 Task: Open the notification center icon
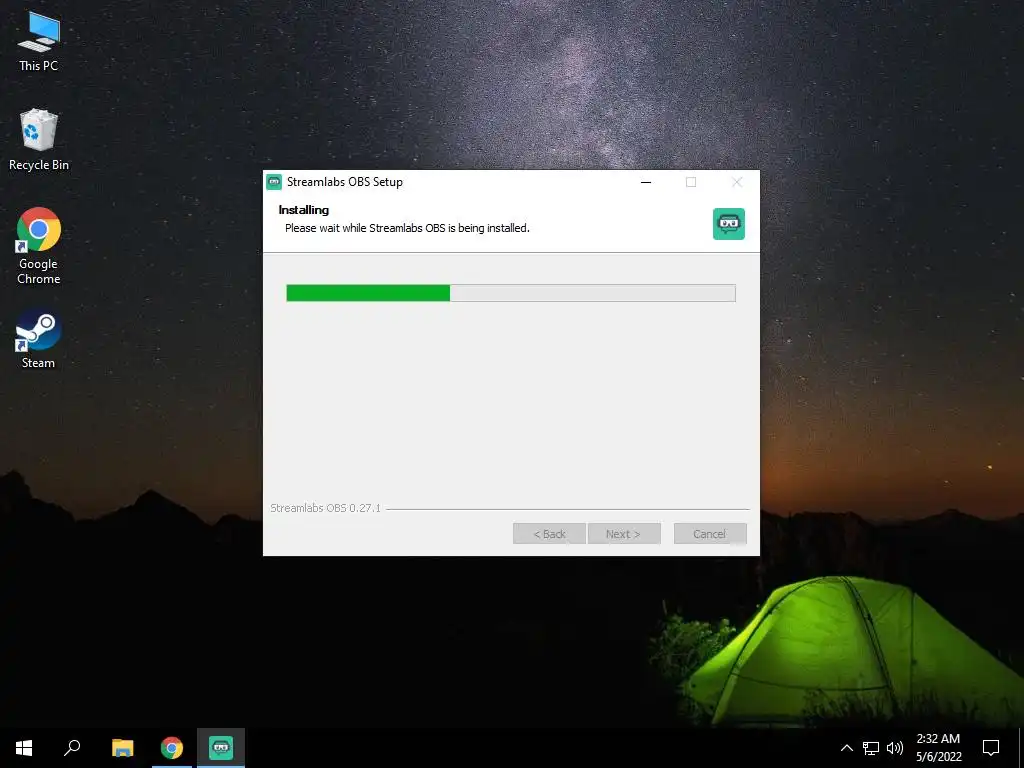tap(991, 748)
